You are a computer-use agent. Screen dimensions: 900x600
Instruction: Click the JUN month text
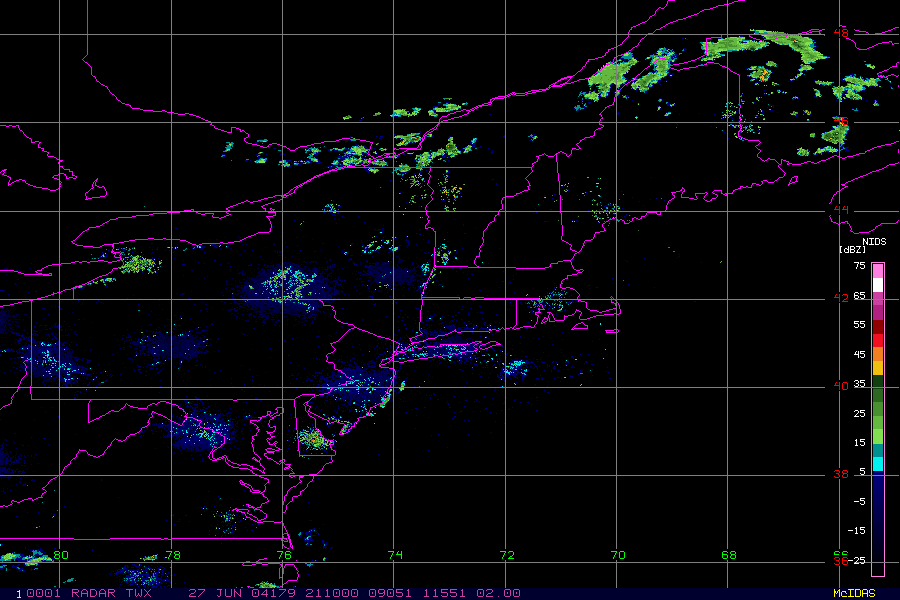pos(228,593)
